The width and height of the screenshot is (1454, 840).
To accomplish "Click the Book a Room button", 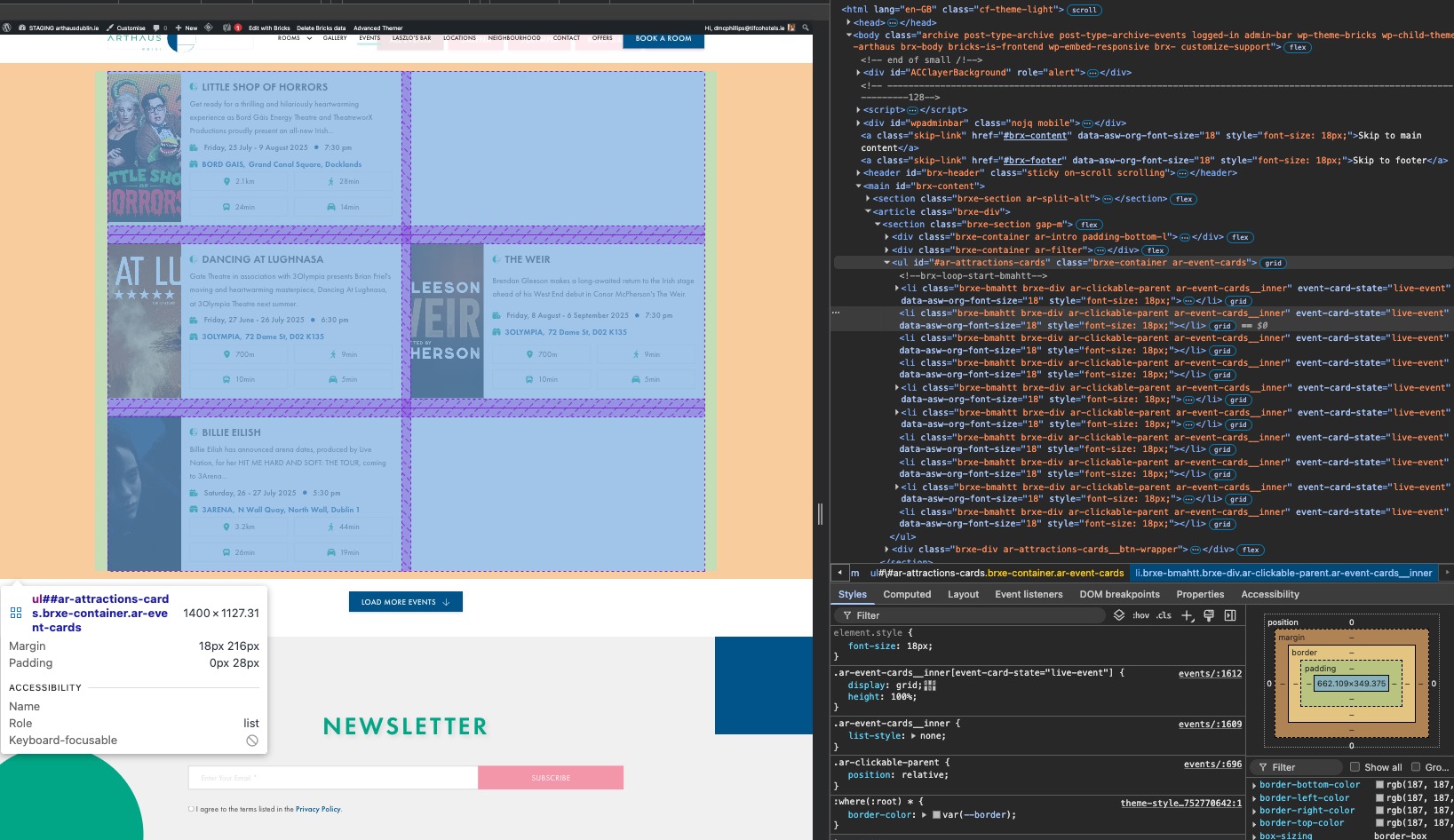I will pyautogui.click(x=663, y=39).
